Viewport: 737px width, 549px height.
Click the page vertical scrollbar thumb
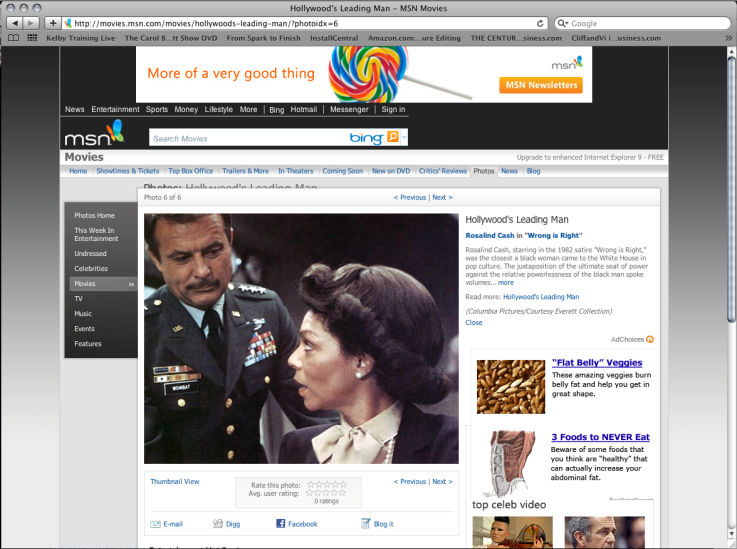pyautogui.click(x=731, y=189)
